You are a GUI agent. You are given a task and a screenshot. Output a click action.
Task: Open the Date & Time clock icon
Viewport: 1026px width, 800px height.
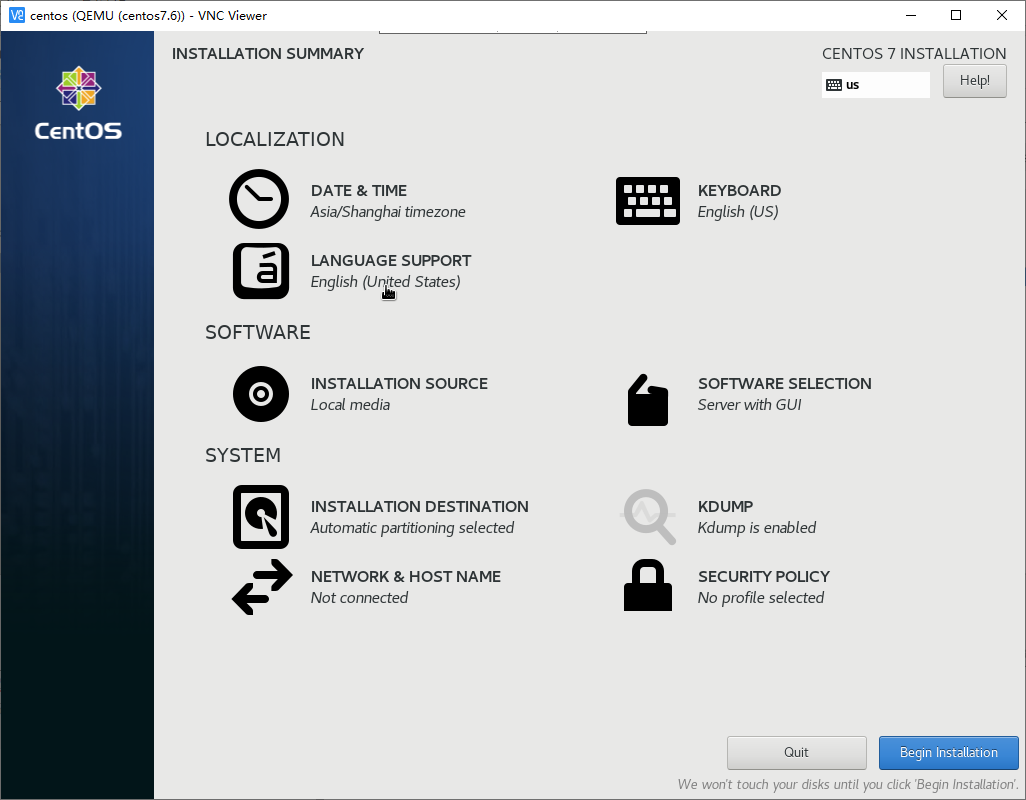[259, 199]
